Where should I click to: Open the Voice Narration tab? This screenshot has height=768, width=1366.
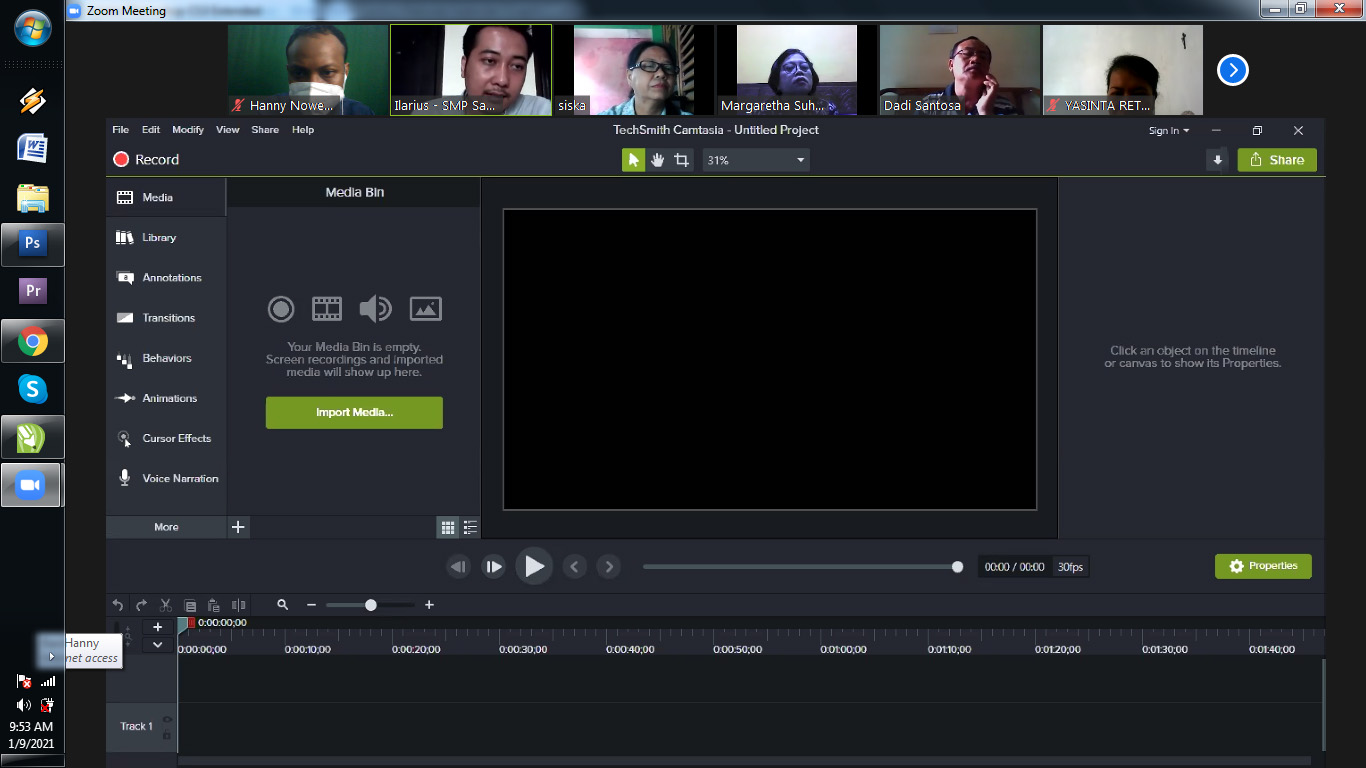point(166,478)
